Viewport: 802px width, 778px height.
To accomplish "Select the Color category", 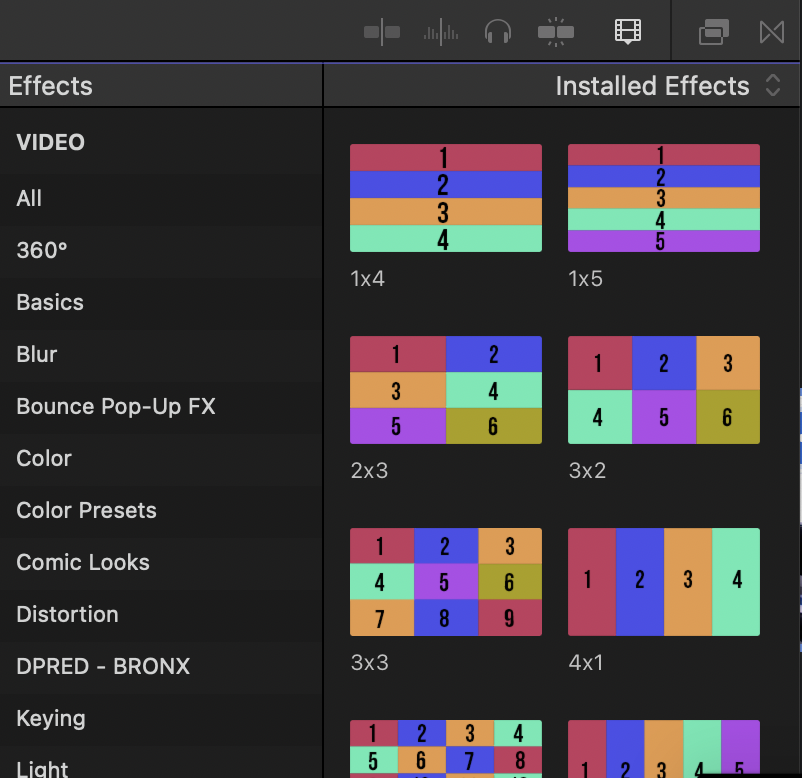I will pos(161,459).
